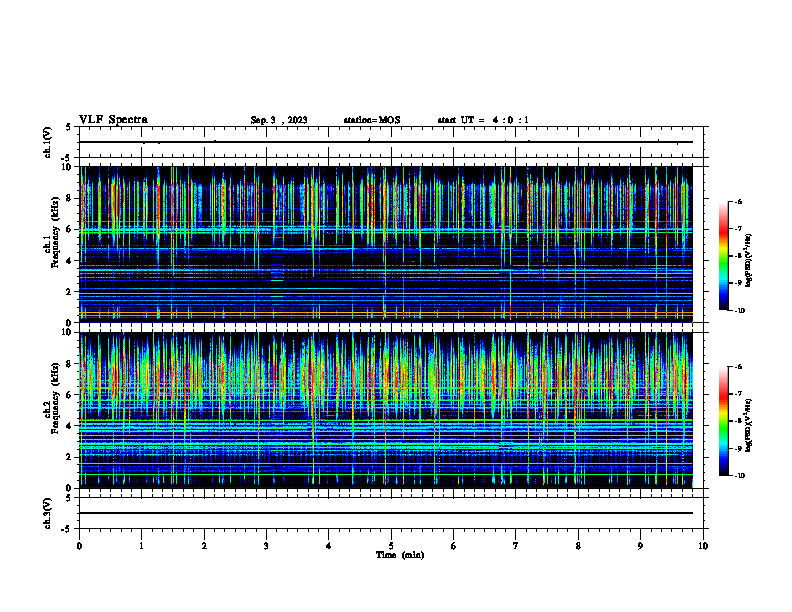Click the time axis tick label "10"
The width and height of the screenshot is (792, 612).
(703, 545)
